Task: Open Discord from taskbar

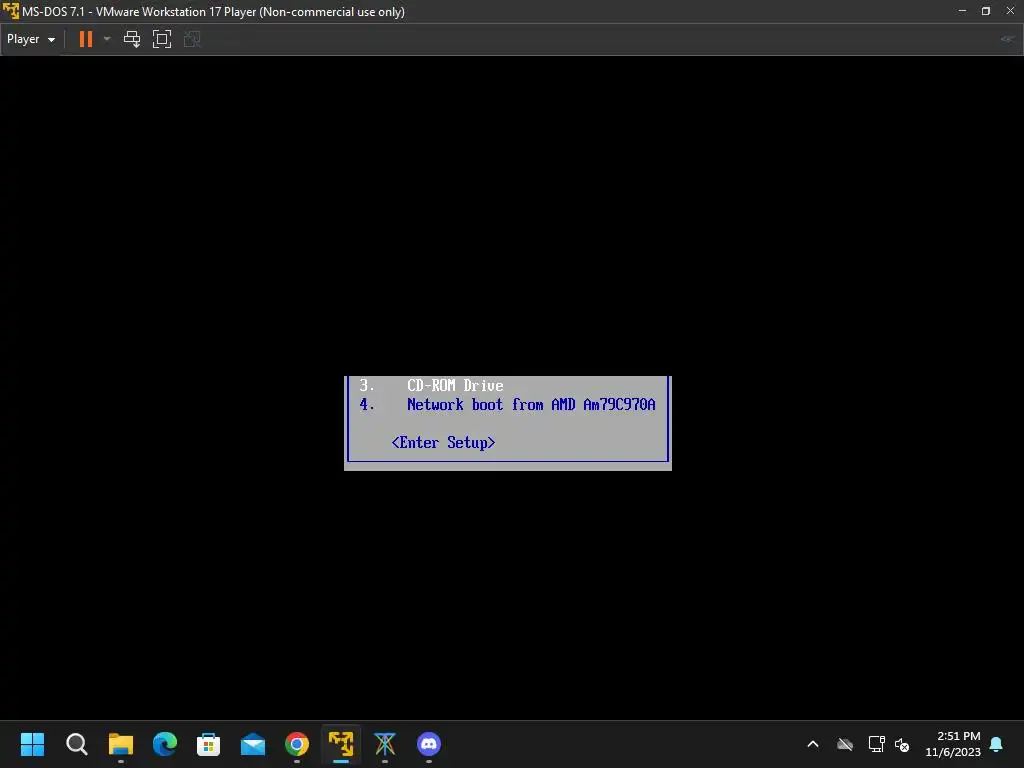Action: pyautogui.click(x=429, y=744)
